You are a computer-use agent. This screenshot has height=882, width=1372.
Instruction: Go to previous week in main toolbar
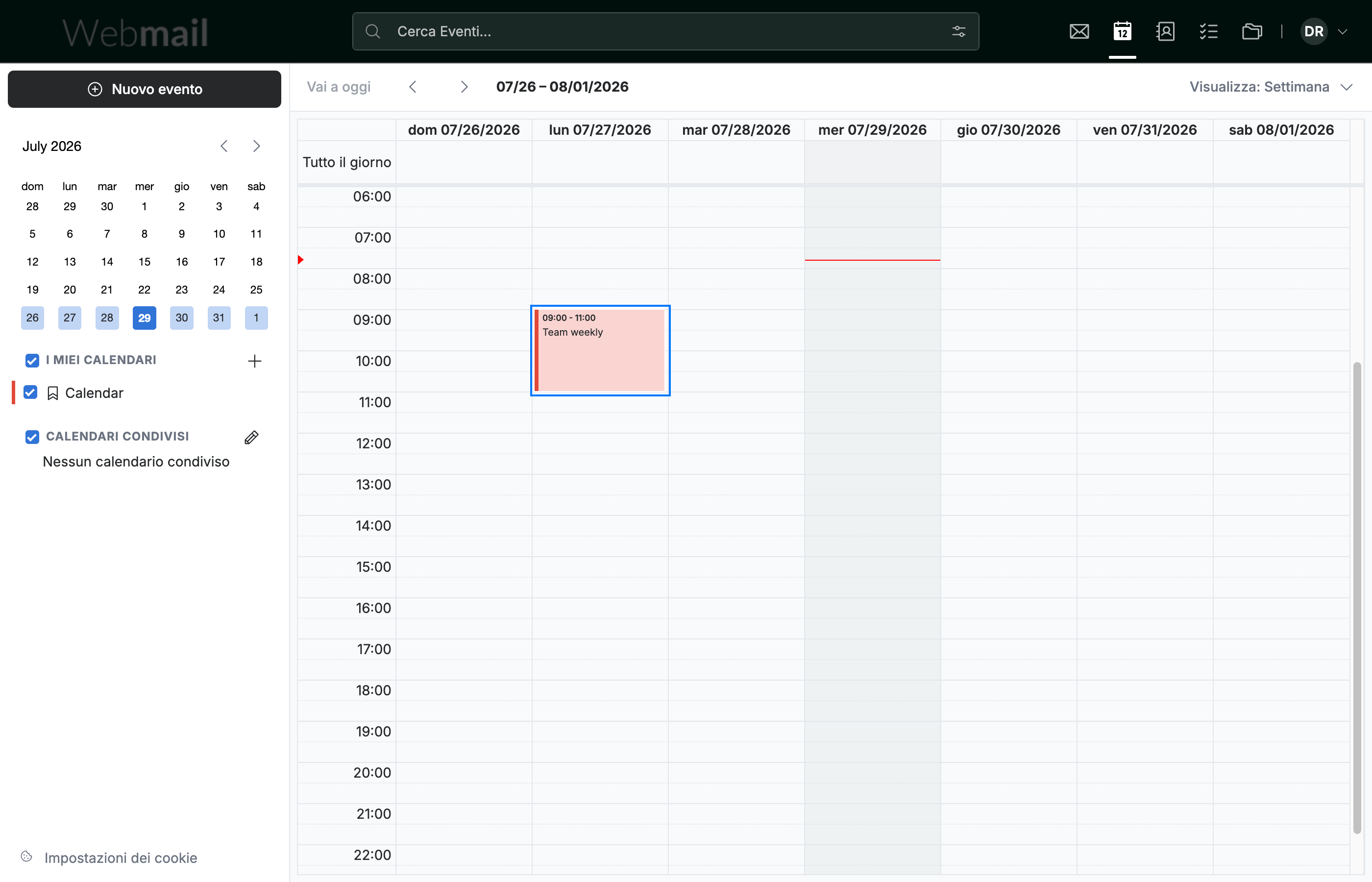[x=413, y=87]
